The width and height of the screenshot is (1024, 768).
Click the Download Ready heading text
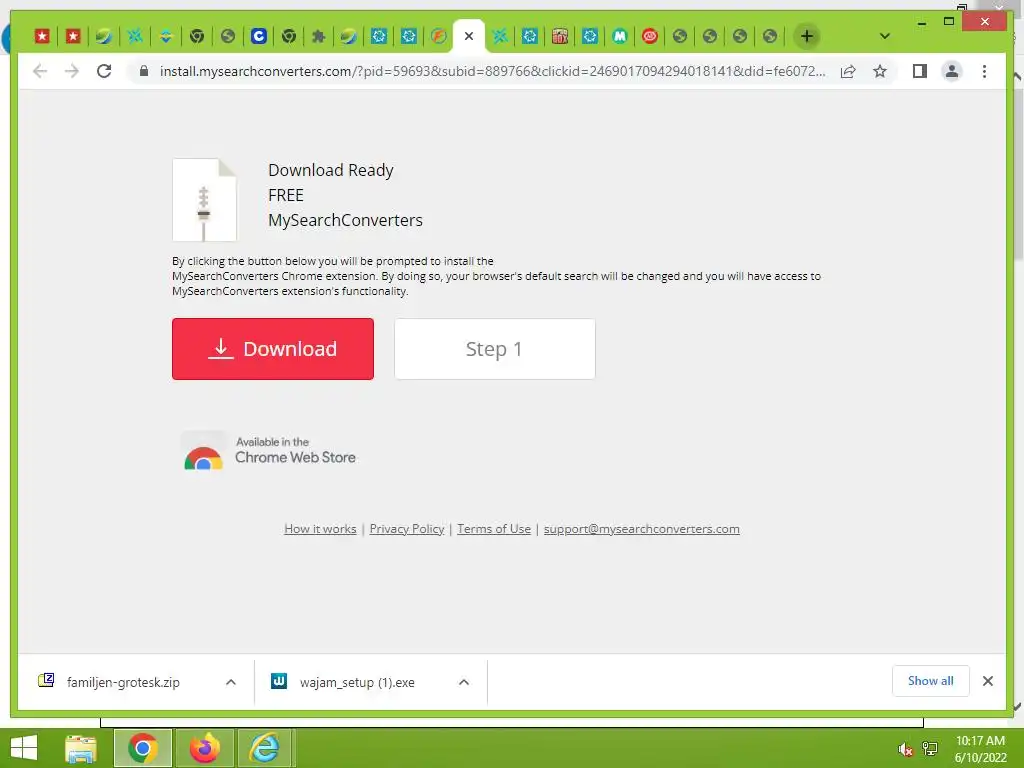(x=331, y=170)
